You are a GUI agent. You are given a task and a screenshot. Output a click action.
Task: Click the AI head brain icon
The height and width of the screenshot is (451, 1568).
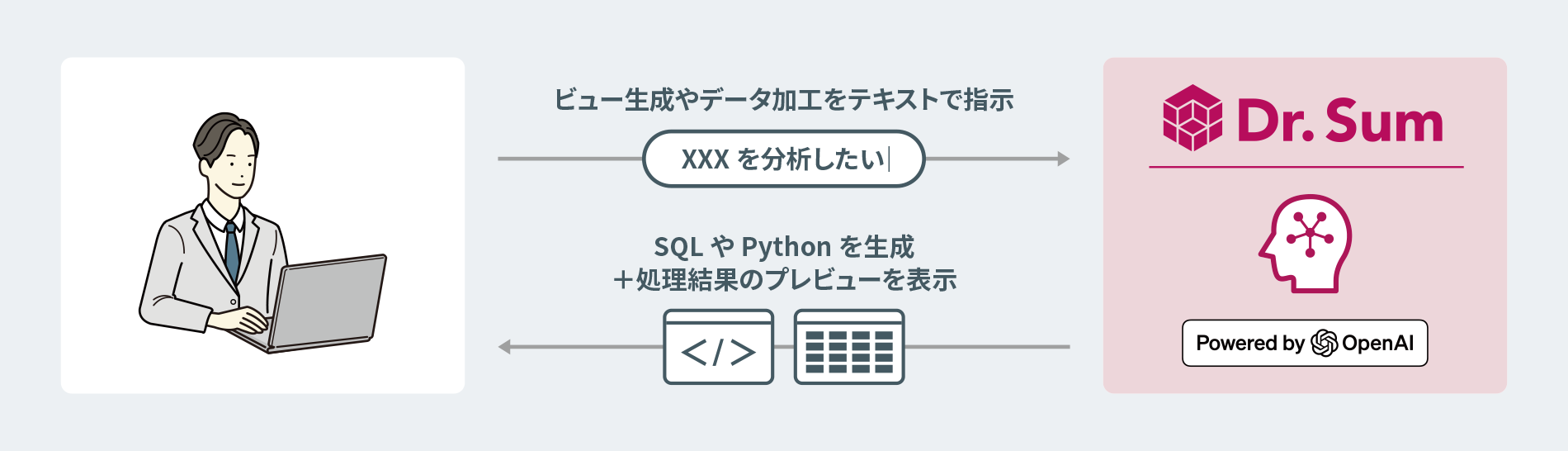point(1306,243)
